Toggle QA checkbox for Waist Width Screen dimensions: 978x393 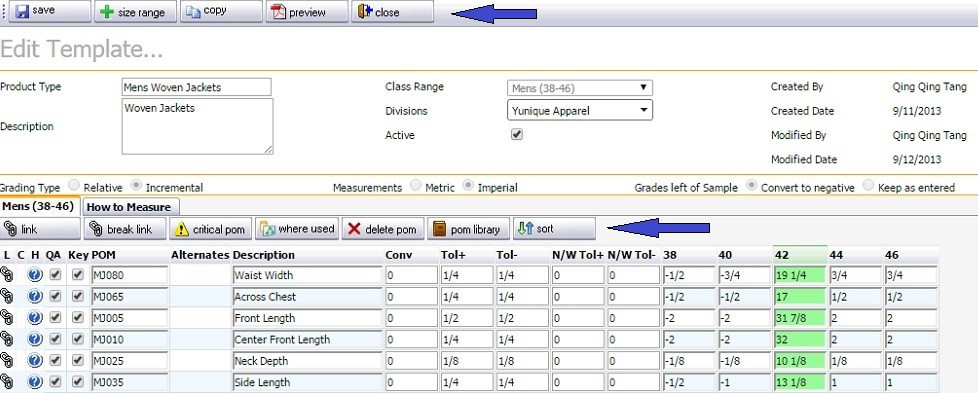[56, 274]
